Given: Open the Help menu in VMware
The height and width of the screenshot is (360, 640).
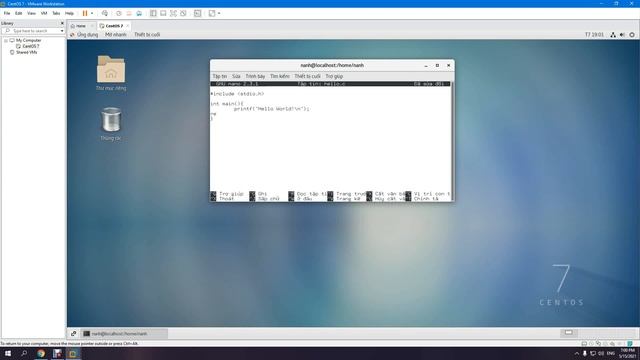Looking at the screenshot, I should (69, 13).
